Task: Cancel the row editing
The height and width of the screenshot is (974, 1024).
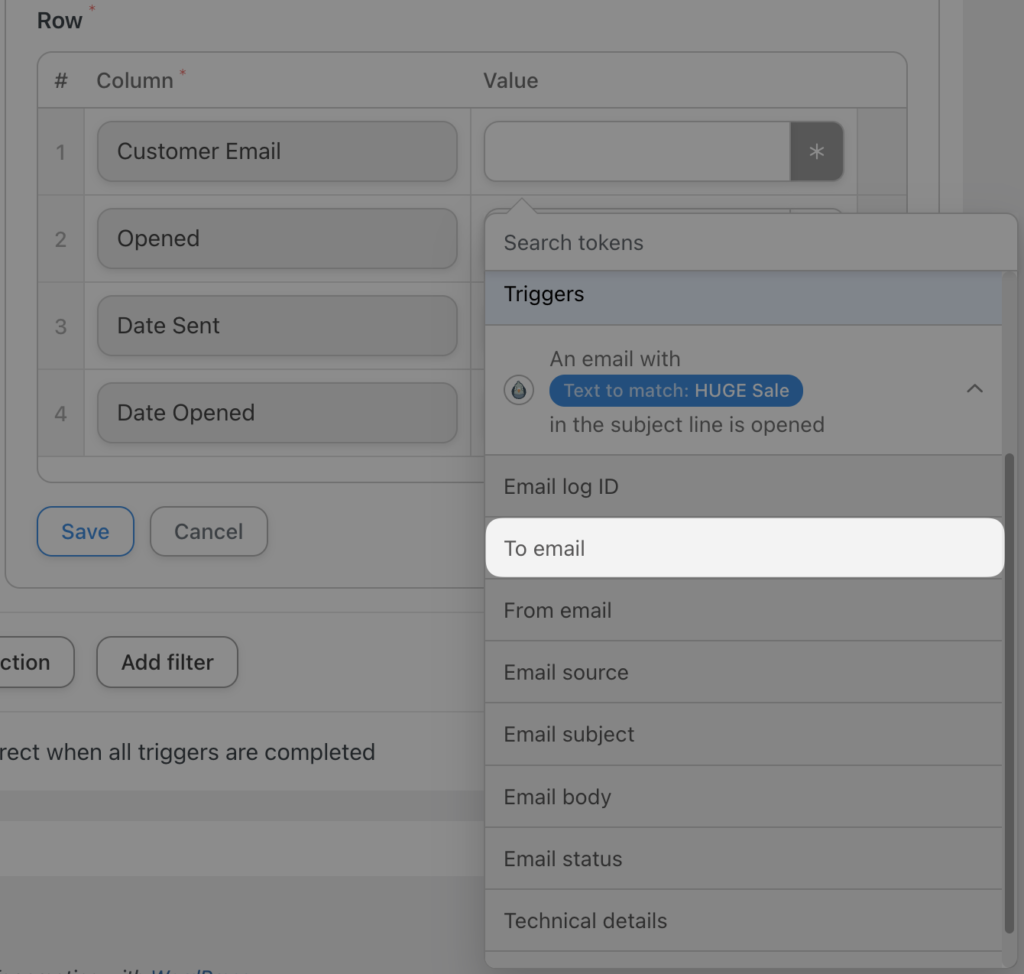Action: click(x=208, y=532)
